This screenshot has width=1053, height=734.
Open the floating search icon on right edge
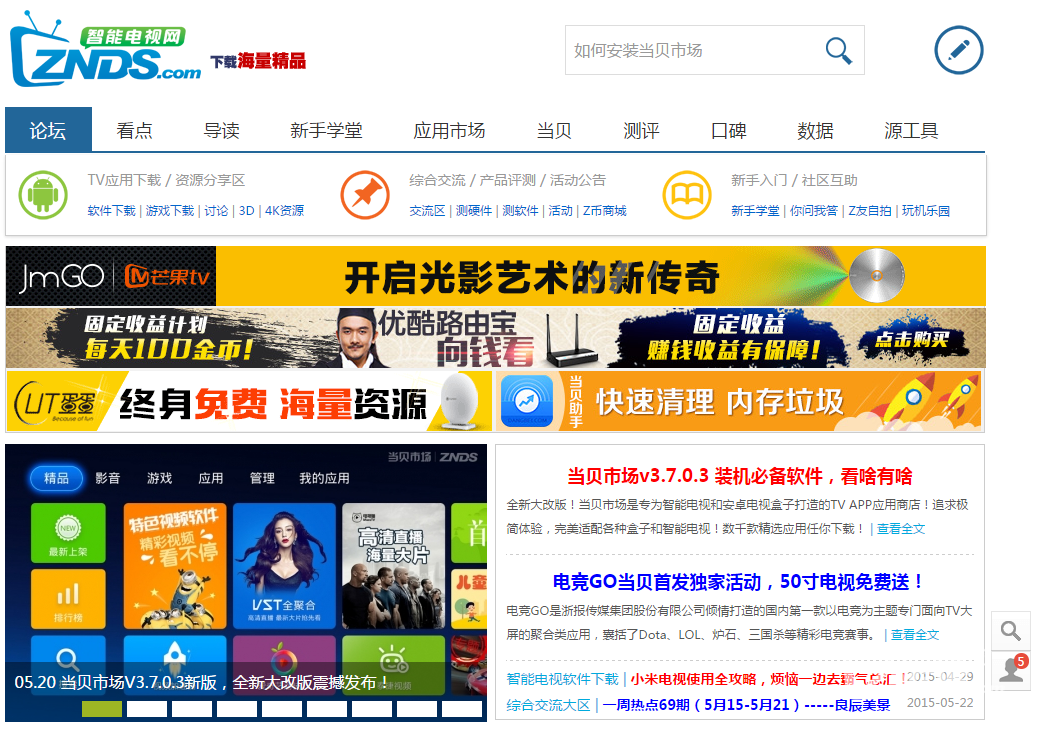pyautogui.click(x=1011, y=631)
